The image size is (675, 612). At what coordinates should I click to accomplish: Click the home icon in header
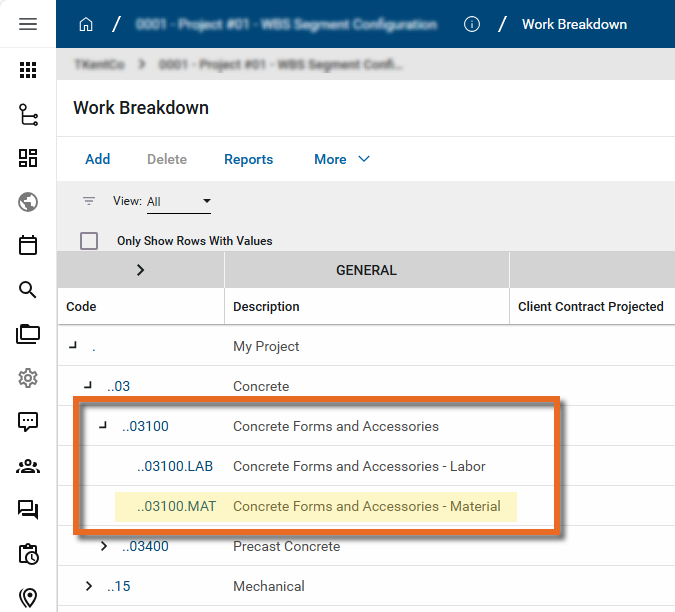click(x=86, y=24)
